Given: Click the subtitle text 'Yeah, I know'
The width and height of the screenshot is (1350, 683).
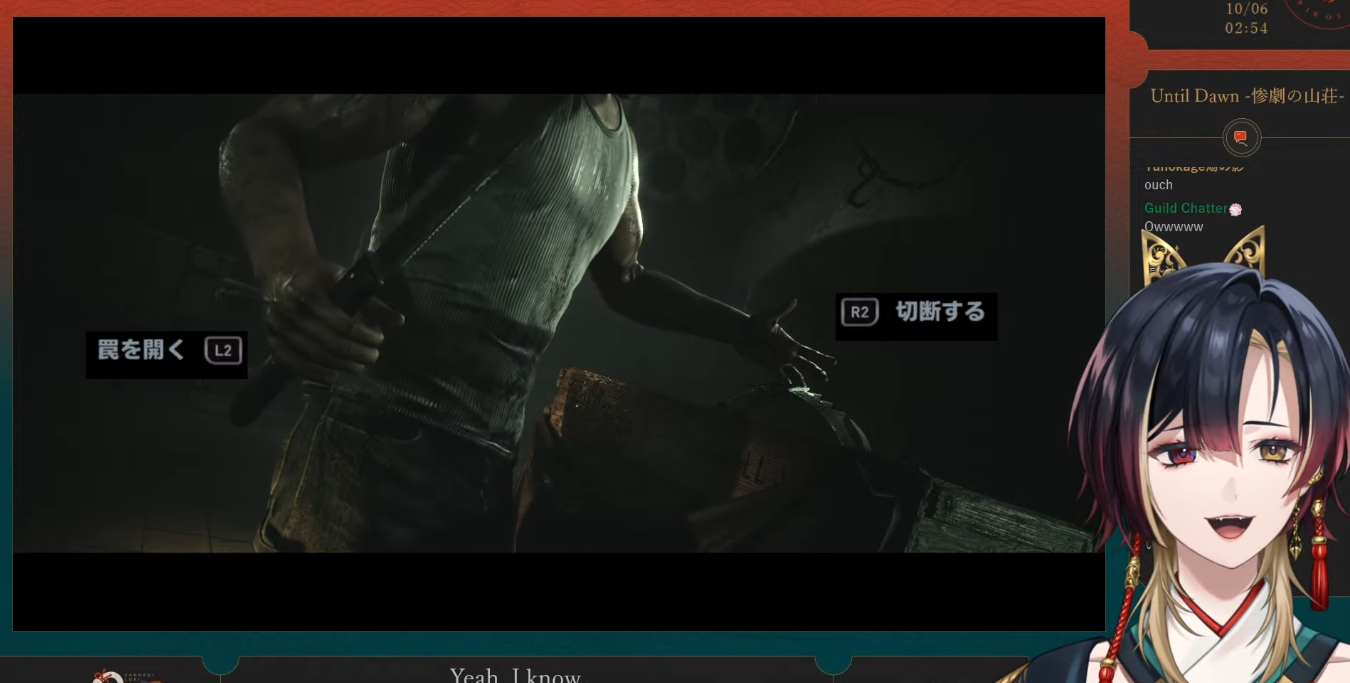Looking at the screenshot, I should tap(515, 675).
